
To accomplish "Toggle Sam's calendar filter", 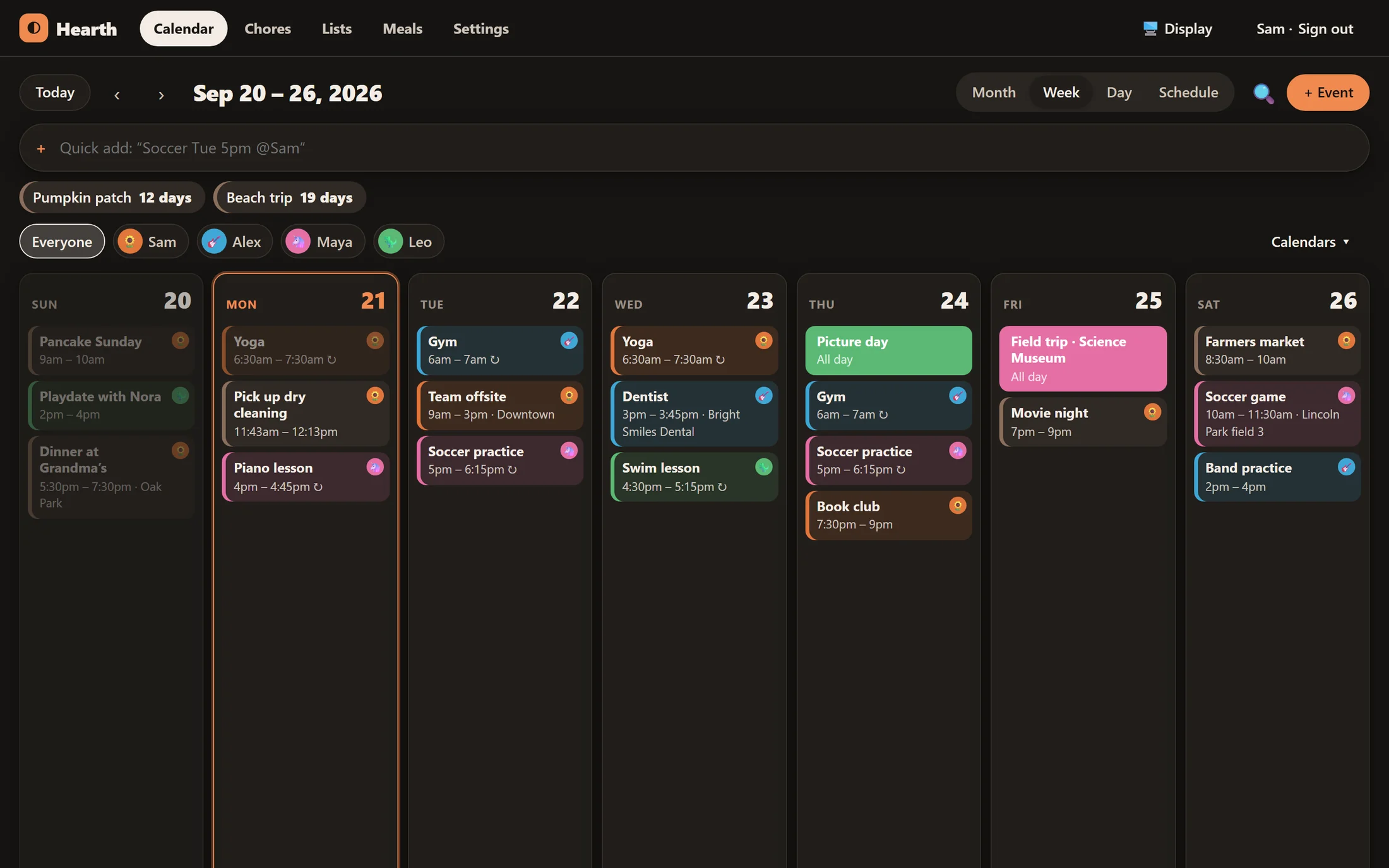I will [x=150, y=241].
